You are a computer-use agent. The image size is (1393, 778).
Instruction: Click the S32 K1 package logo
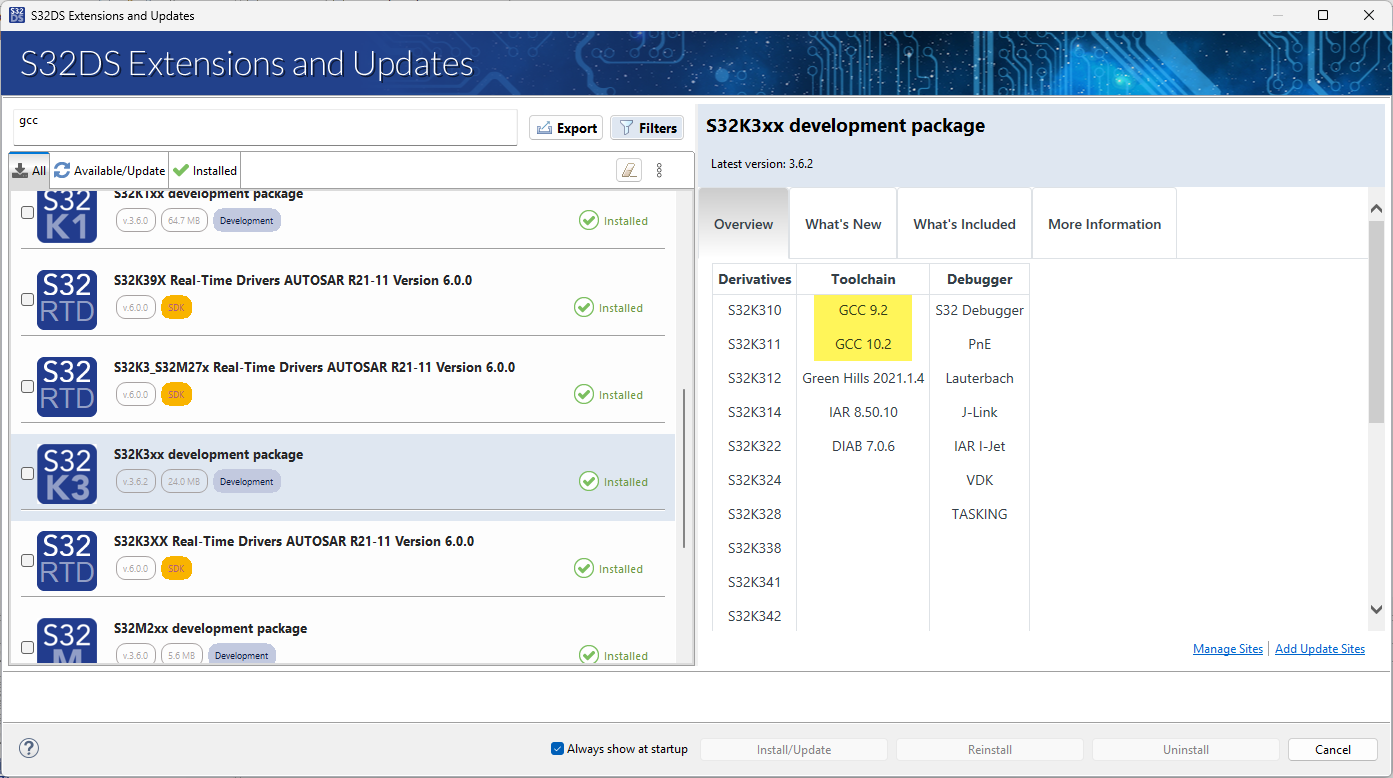67,215
